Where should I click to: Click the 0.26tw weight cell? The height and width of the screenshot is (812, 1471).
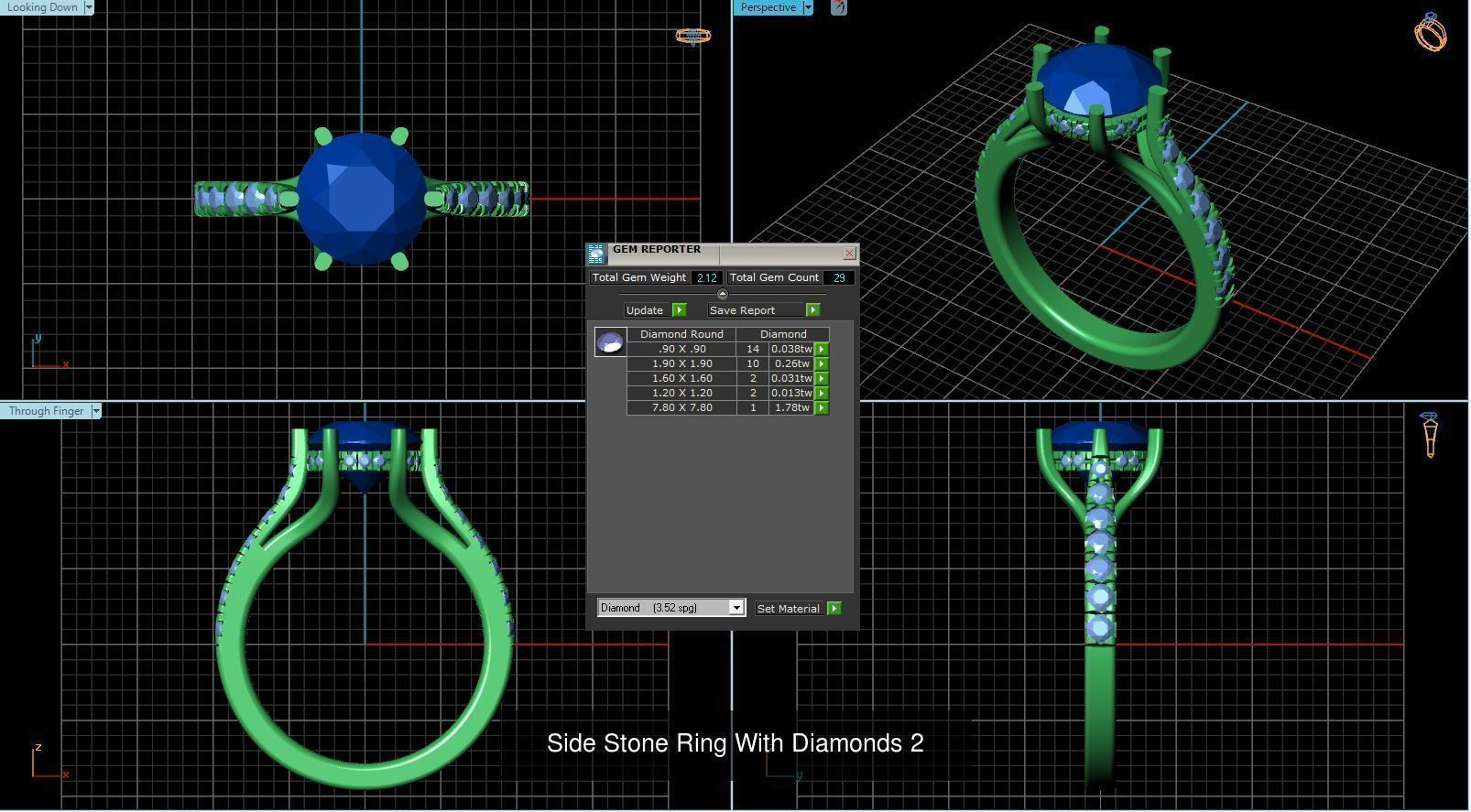tap(792, 363)
